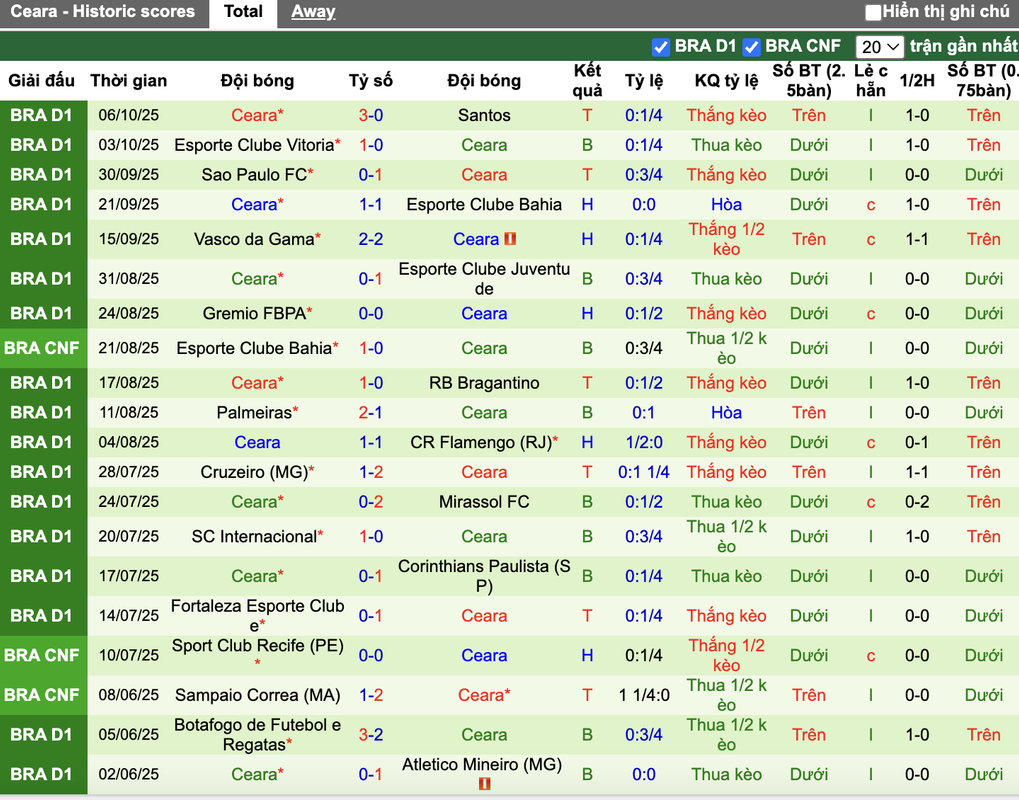1019x800 pixels.
Task: Open Esporte Clube Juventude team link
Action: pos(484,279)
